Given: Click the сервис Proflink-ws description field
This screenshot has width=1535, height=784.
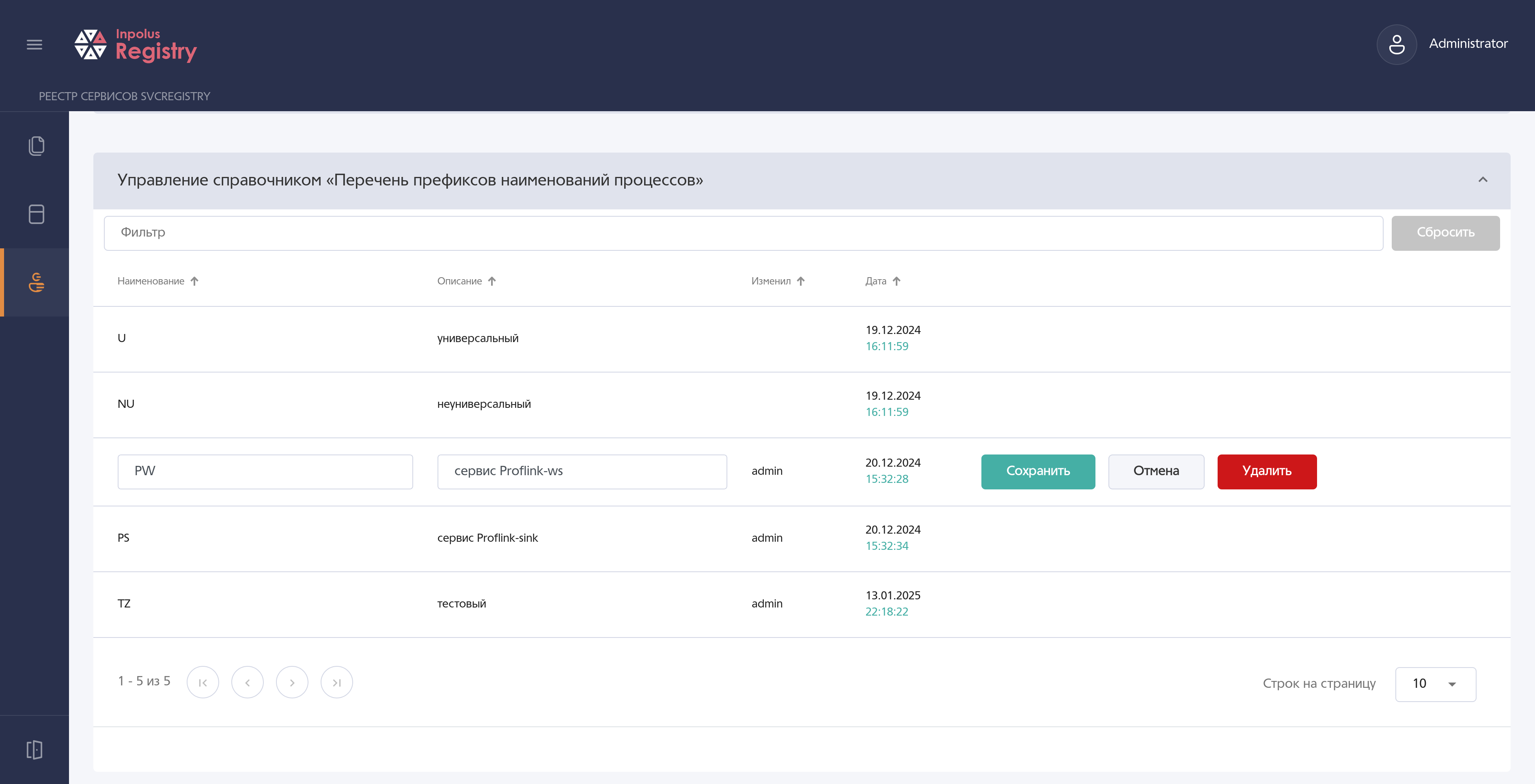Looking at the screenshot, I should (582, 472).
